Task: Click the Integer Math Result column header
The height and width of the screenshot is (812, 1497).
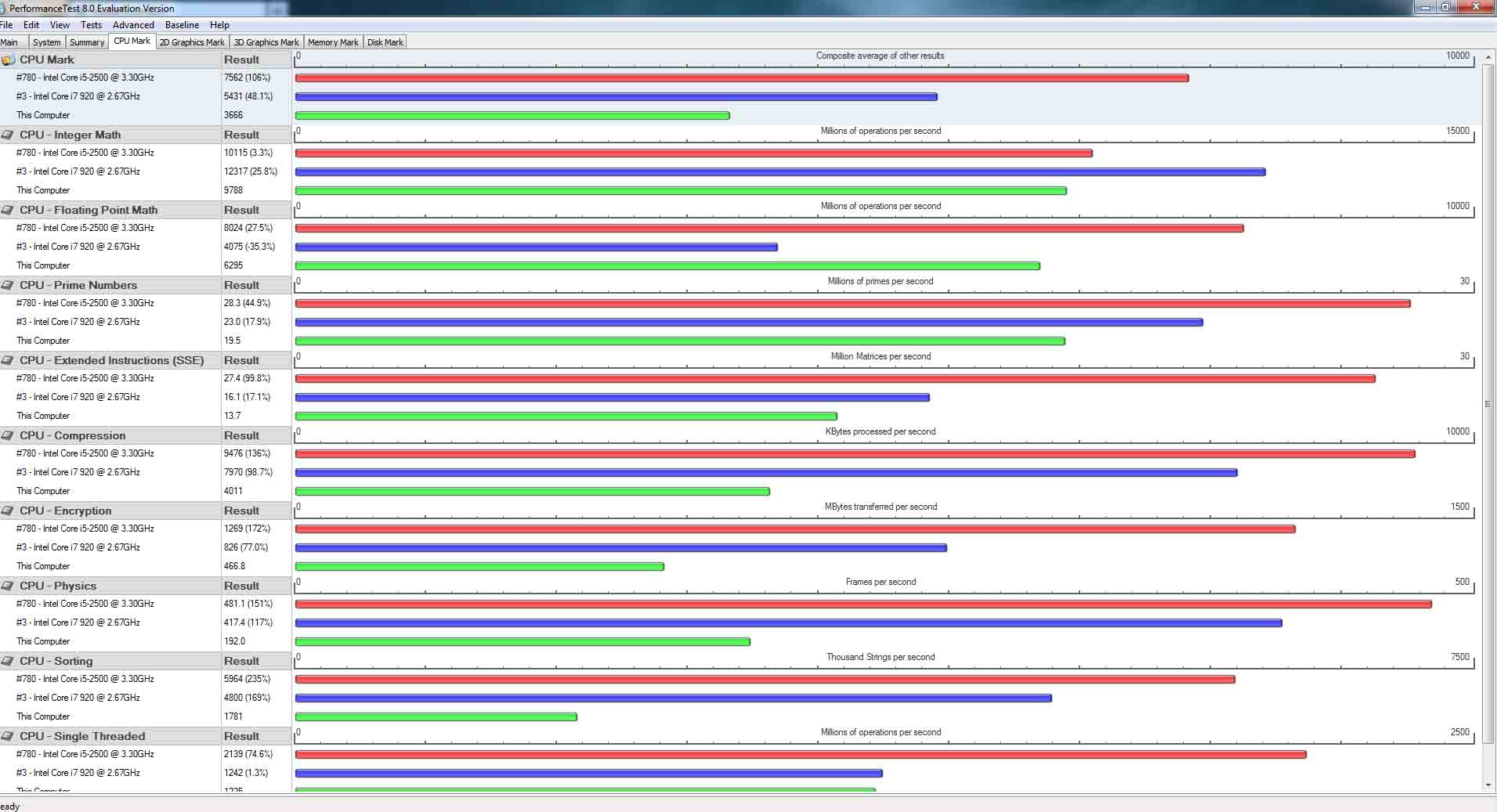Action: (x=255, y=135)
